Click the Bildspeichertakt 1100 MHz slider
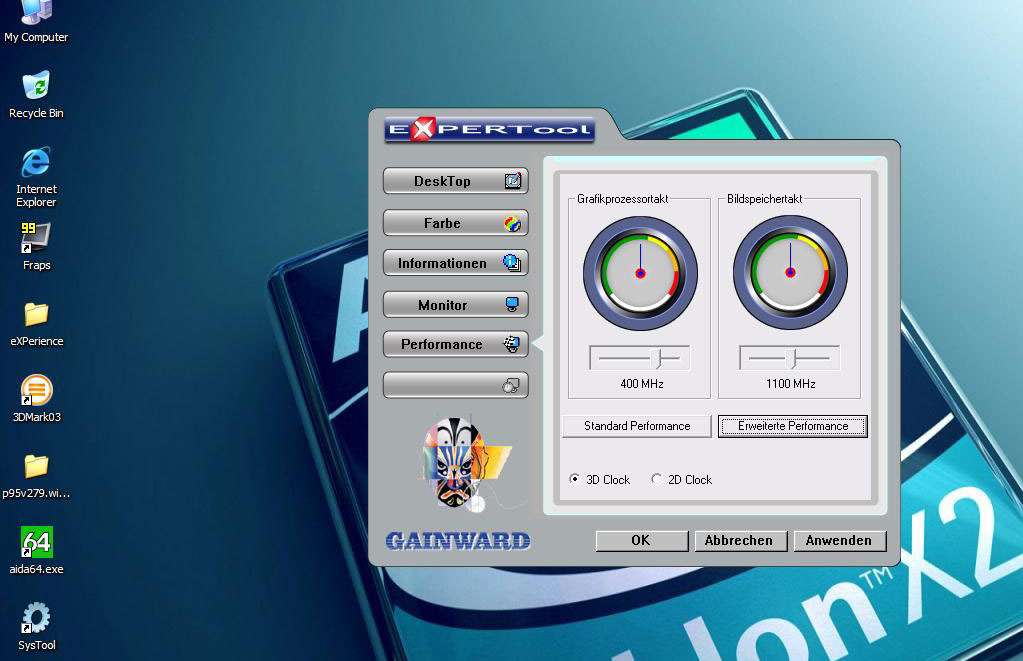 click(x=789, y=358)
